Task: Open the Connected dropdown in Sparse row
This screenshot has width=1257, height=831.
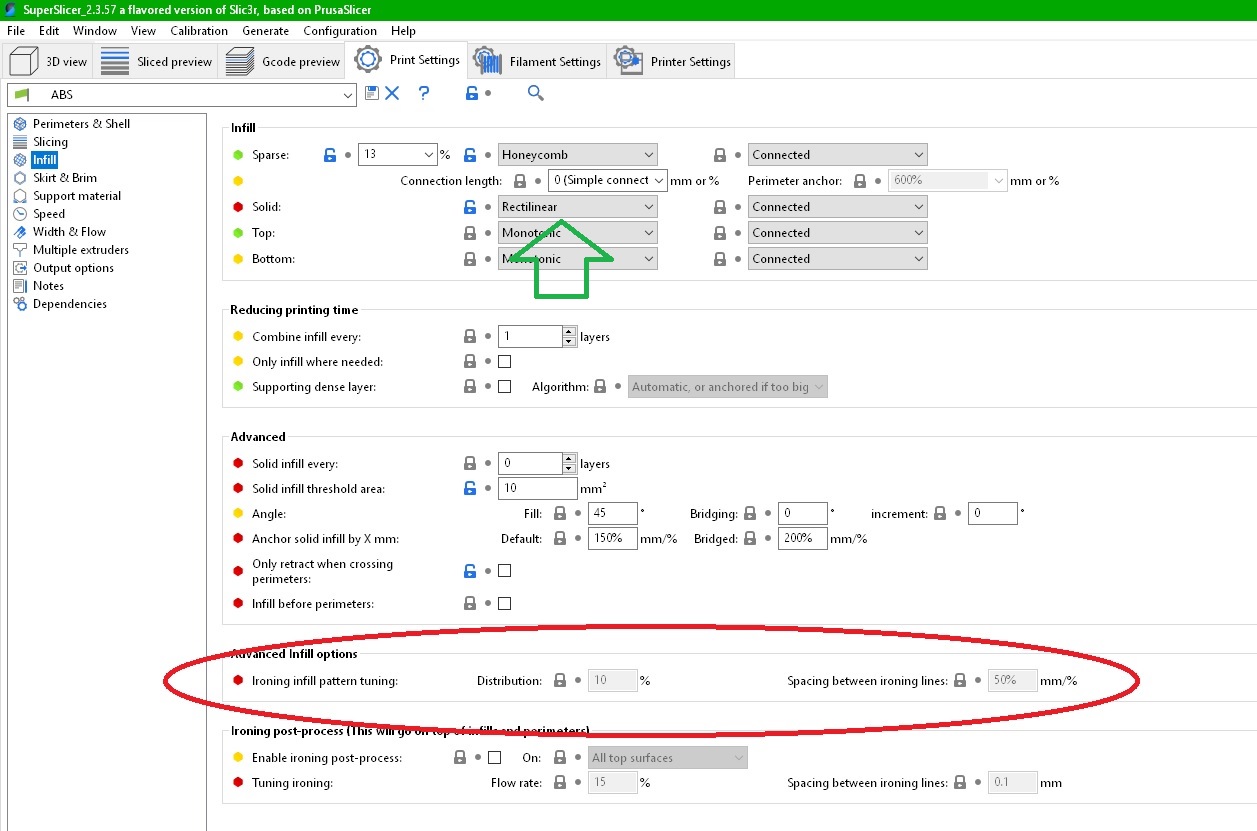Action: (x=838, y=155)
